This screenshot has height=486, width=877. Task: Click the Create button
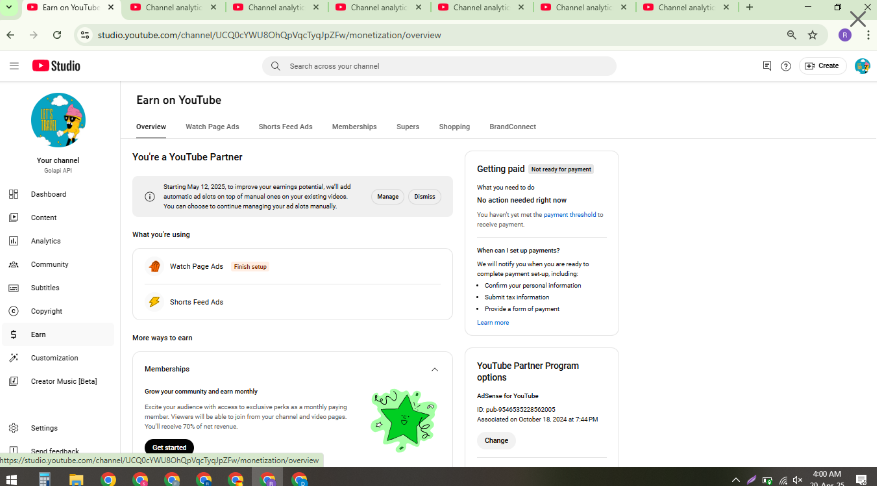(822, 66)
